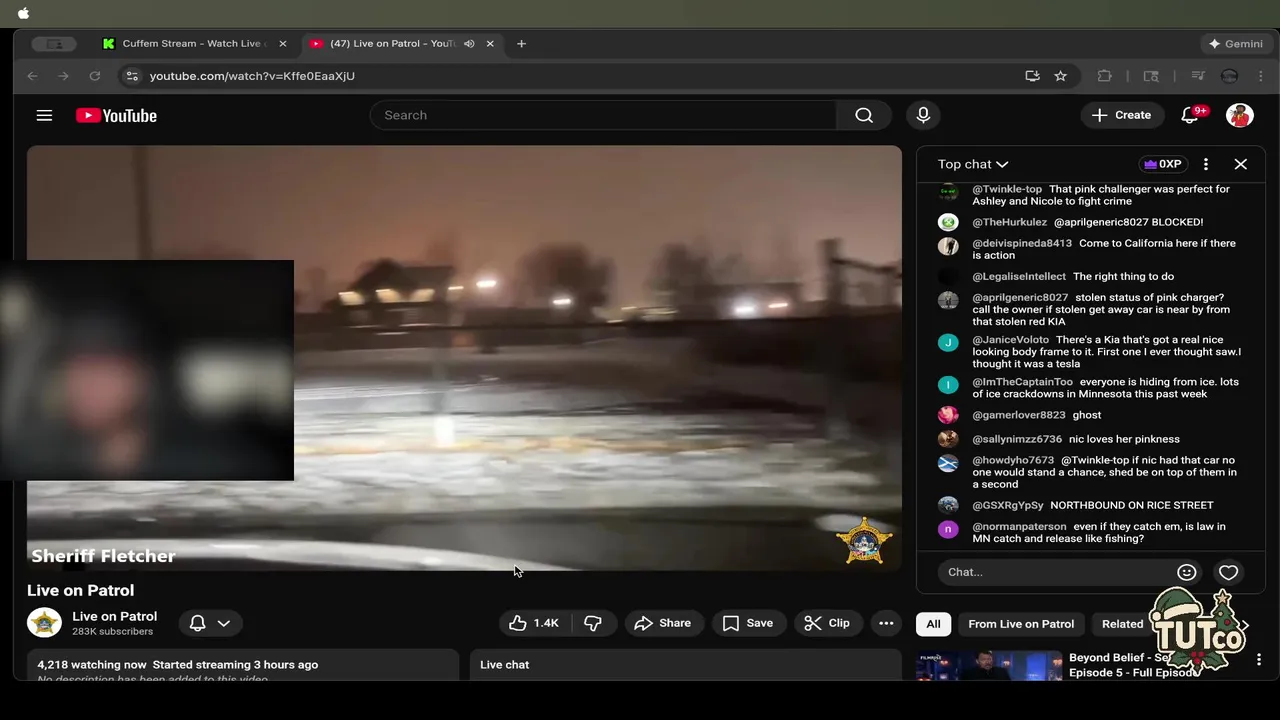This screenshot has height=720, width=1280.
Task: Click the video player area
Action: pos(464,358)
